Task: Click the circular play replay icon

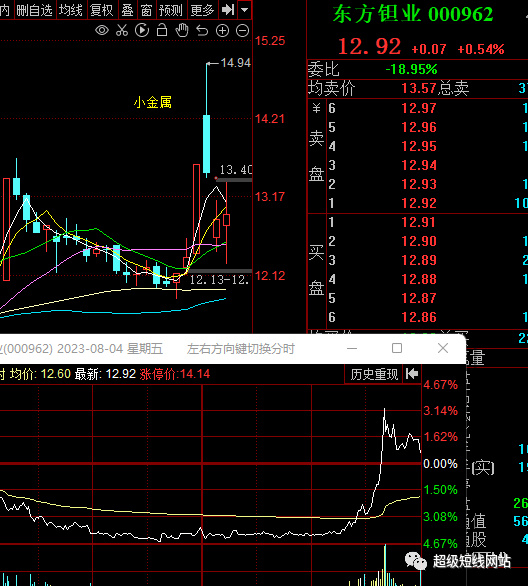Action: click(x=142, y=30)
